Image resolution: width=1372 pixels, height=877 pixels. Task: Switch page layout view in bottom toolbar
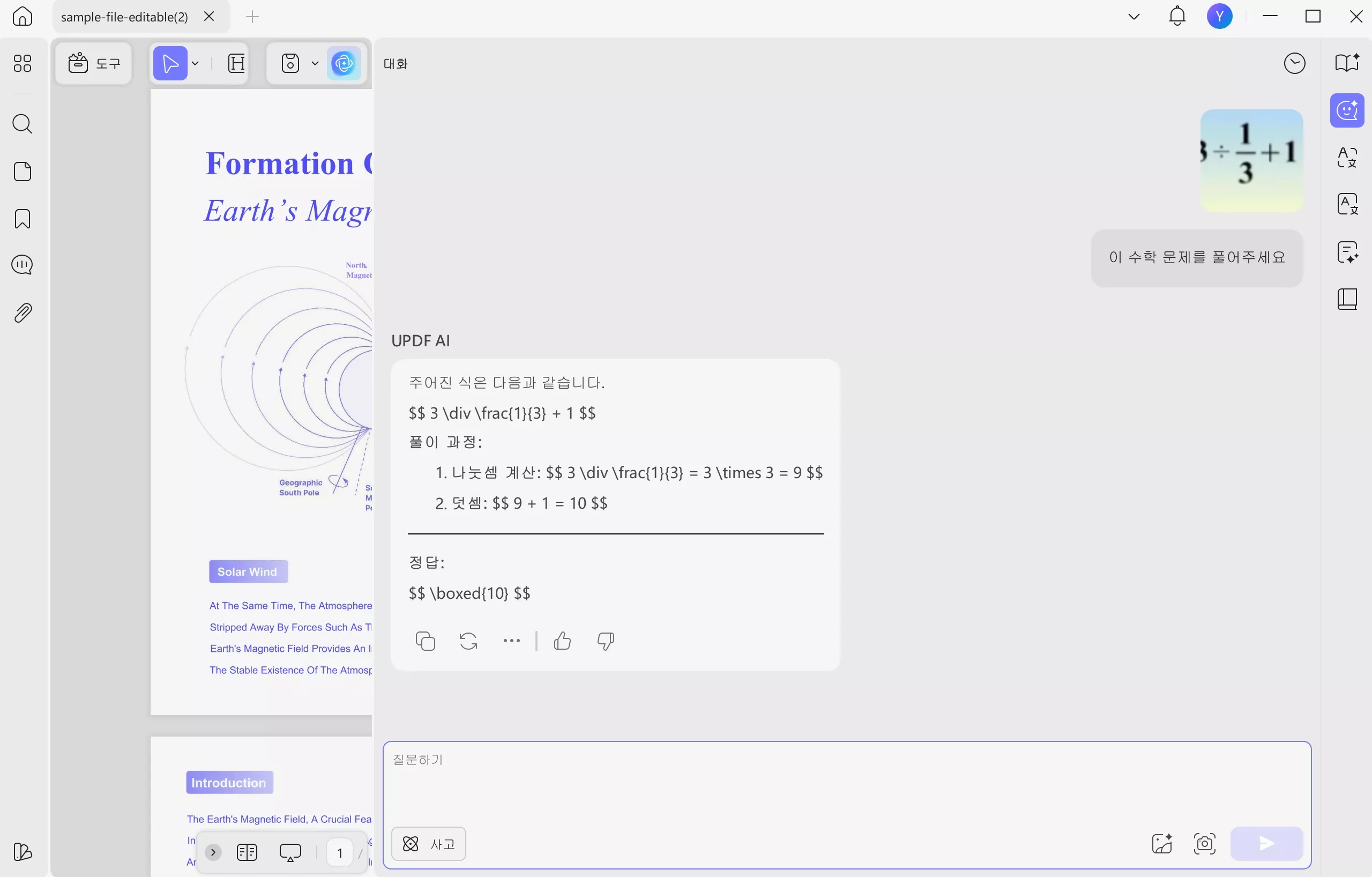[247, 852]
